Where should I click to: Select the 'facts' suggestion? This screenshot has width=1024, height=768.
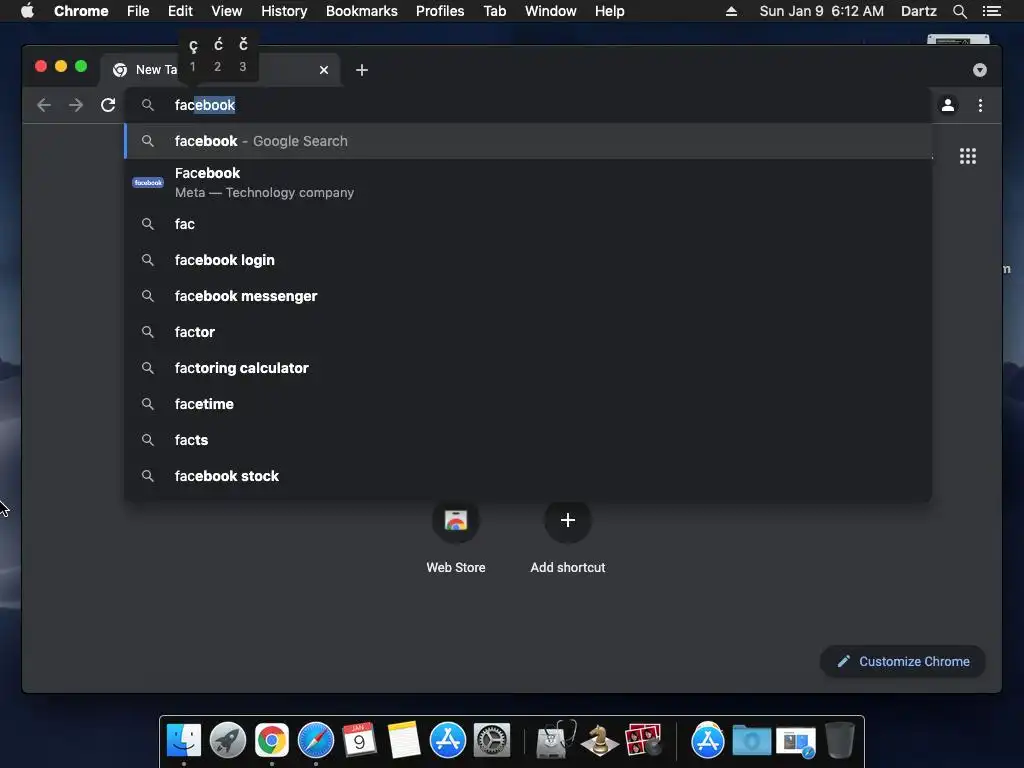(528, 440)
